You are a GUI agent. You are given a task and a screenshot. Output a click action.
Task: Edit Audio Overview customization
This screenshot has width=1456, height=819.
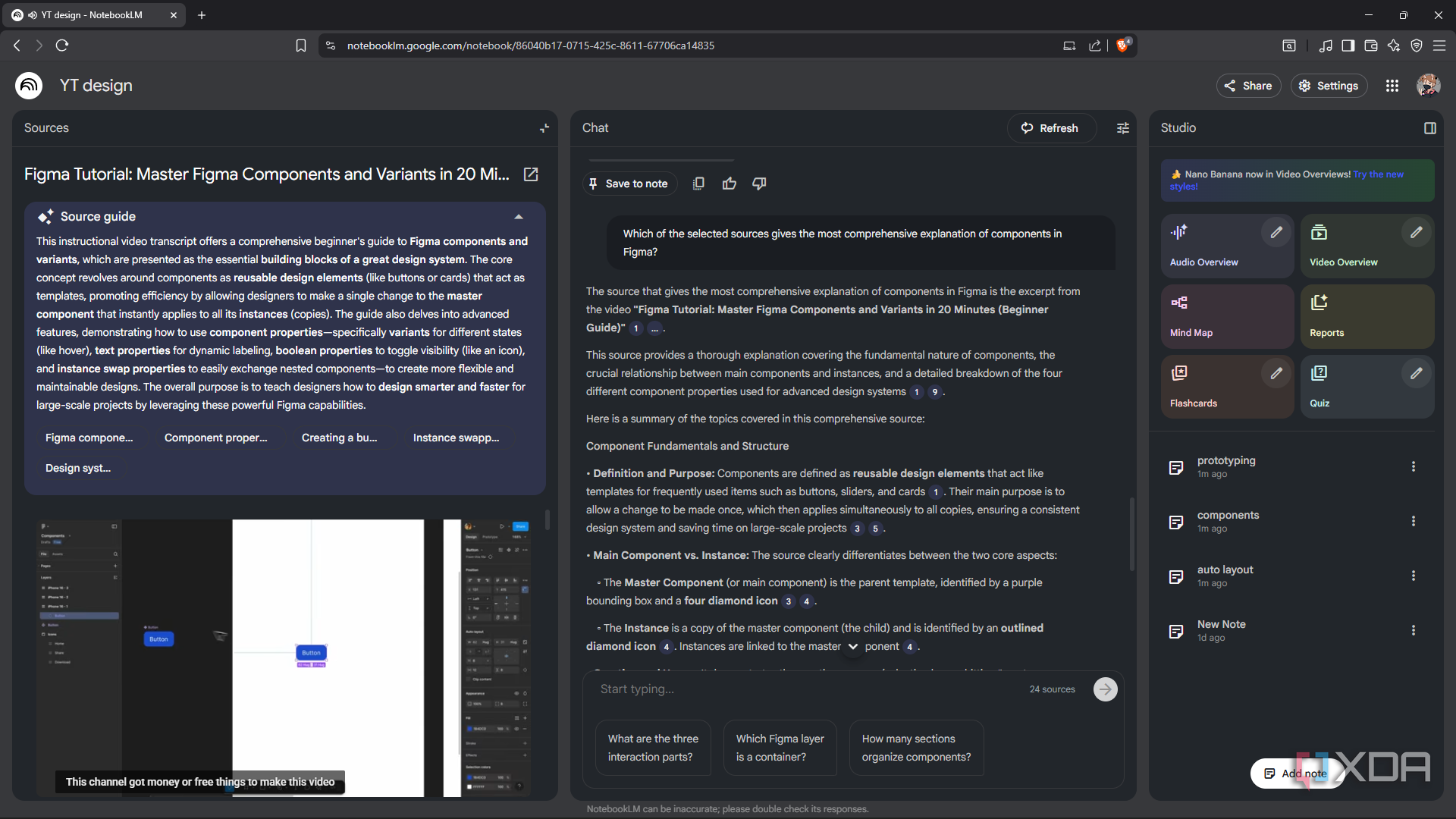pos(1277,232)
